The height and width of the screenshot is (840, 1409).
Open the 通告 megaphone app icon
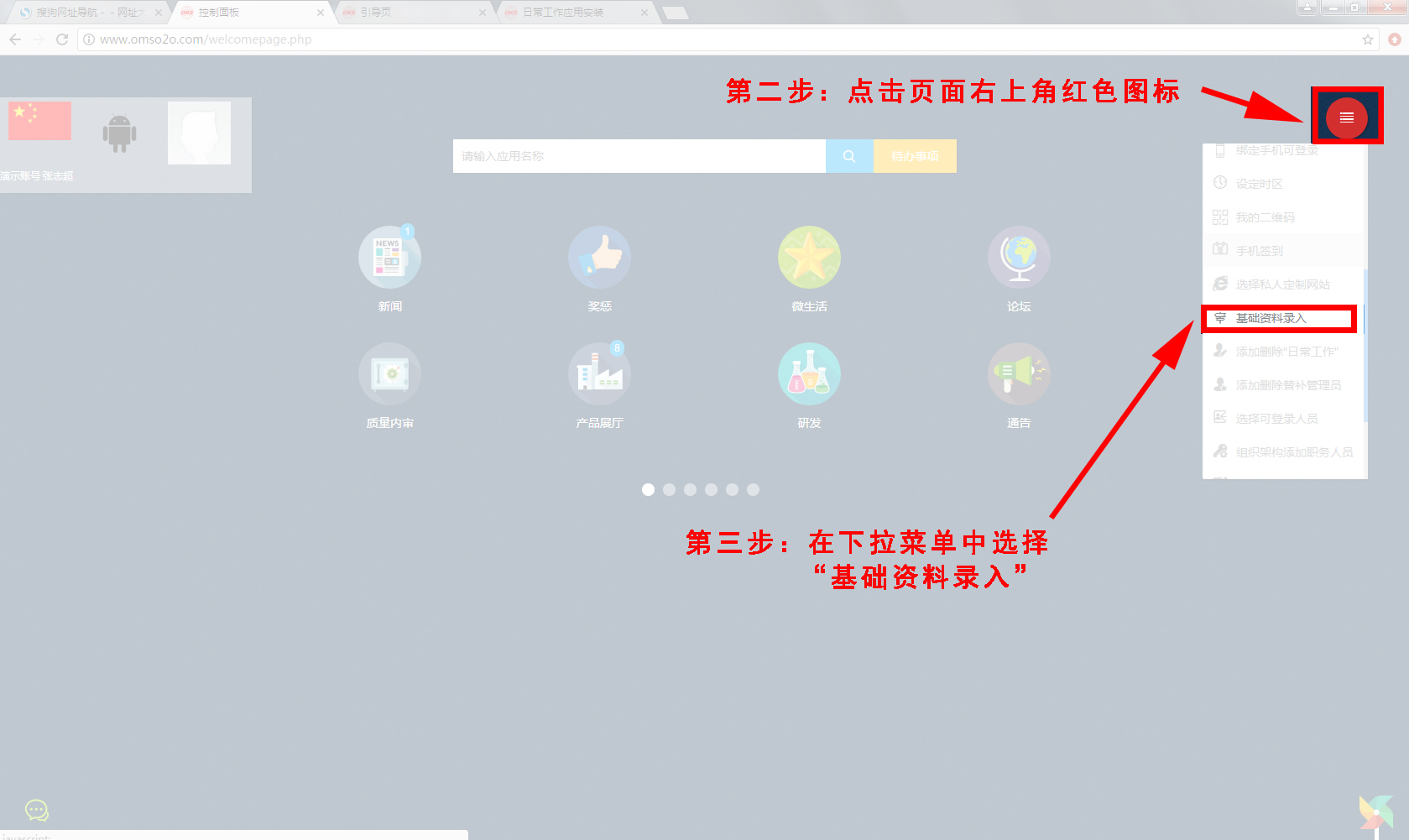[x=1019, y=374]
